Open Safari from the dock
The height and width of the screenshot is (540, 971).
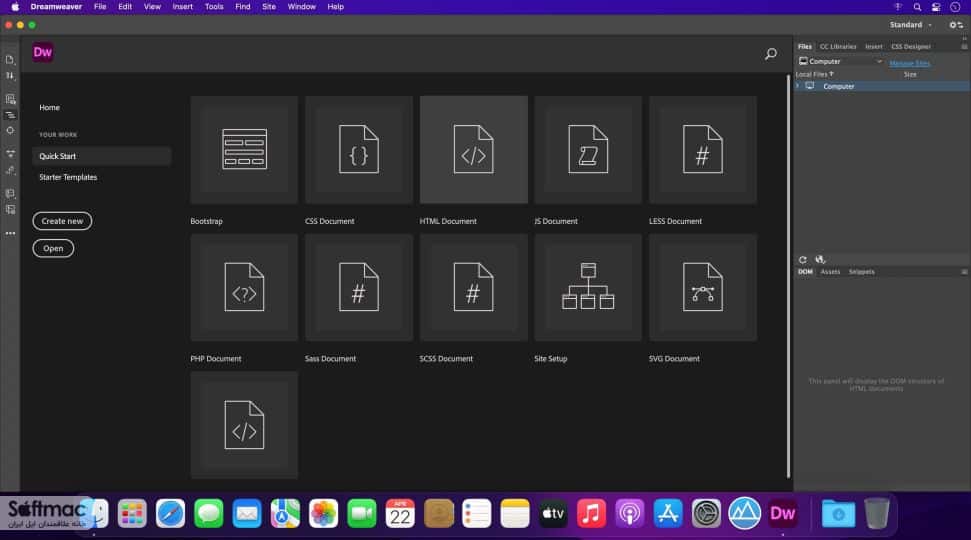coord(170,513)
